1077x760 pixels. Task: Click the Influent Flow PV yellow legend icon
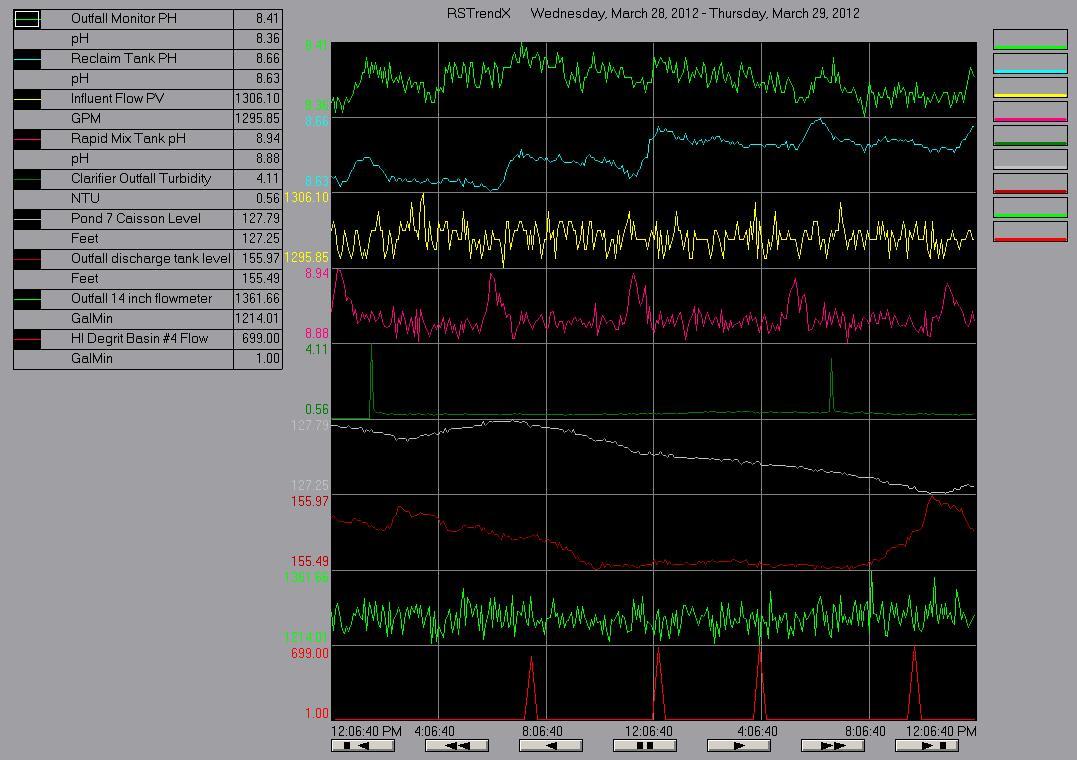[27, 99]
